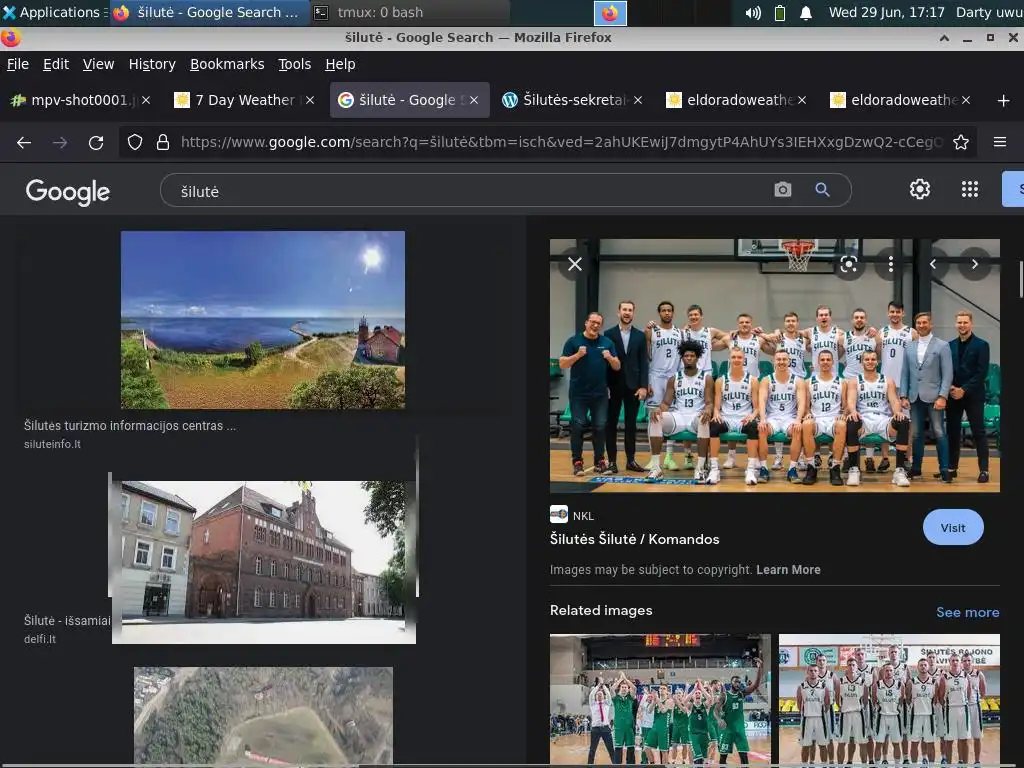
Task: Open the NKL source link
Action: point(572,515)
